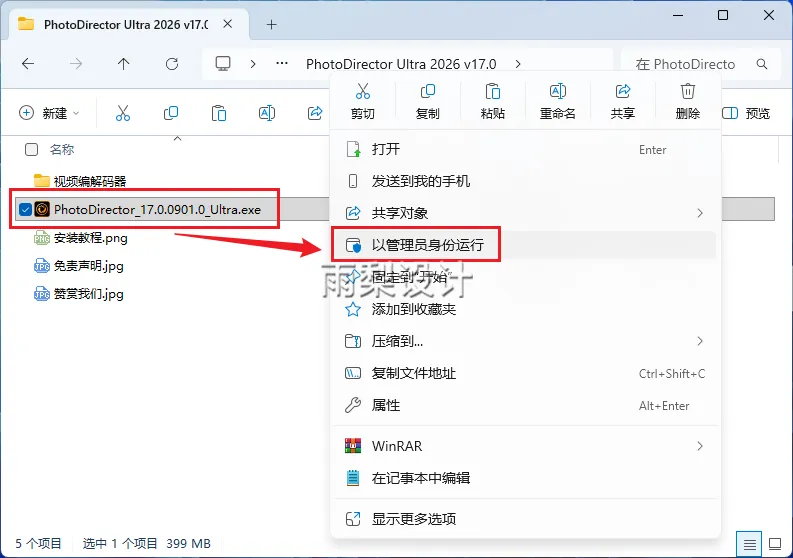Viewport: 793px width, 558px height.
Task: Click chevron after the PC icon
Action: pos(253,64)
